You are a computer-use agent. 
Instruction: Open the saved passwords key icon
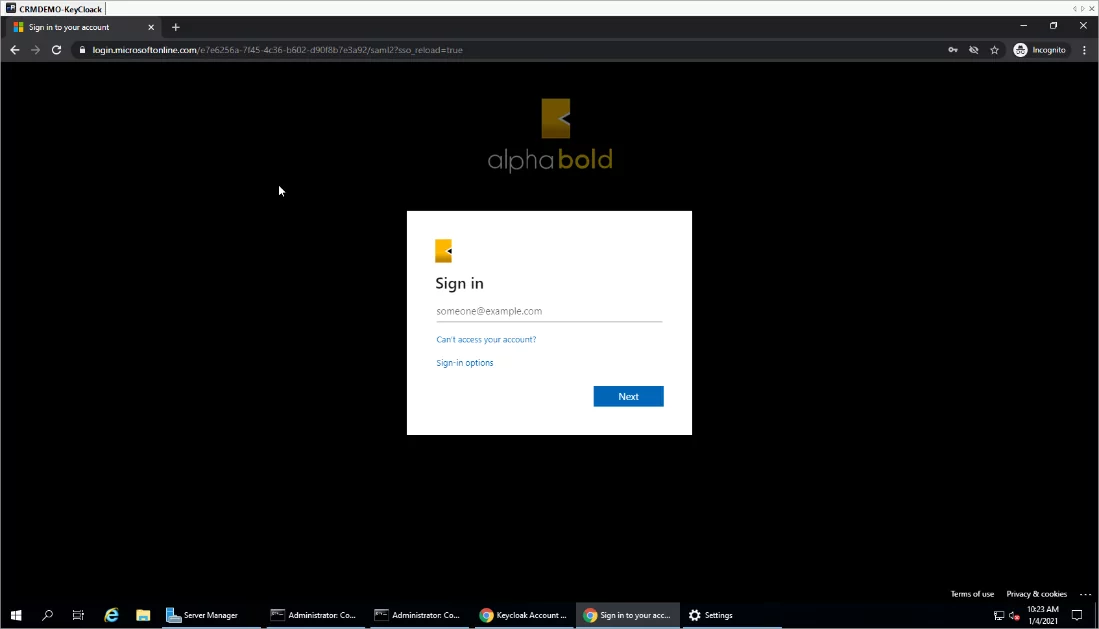pyautogui.click(x=953, y=50)
